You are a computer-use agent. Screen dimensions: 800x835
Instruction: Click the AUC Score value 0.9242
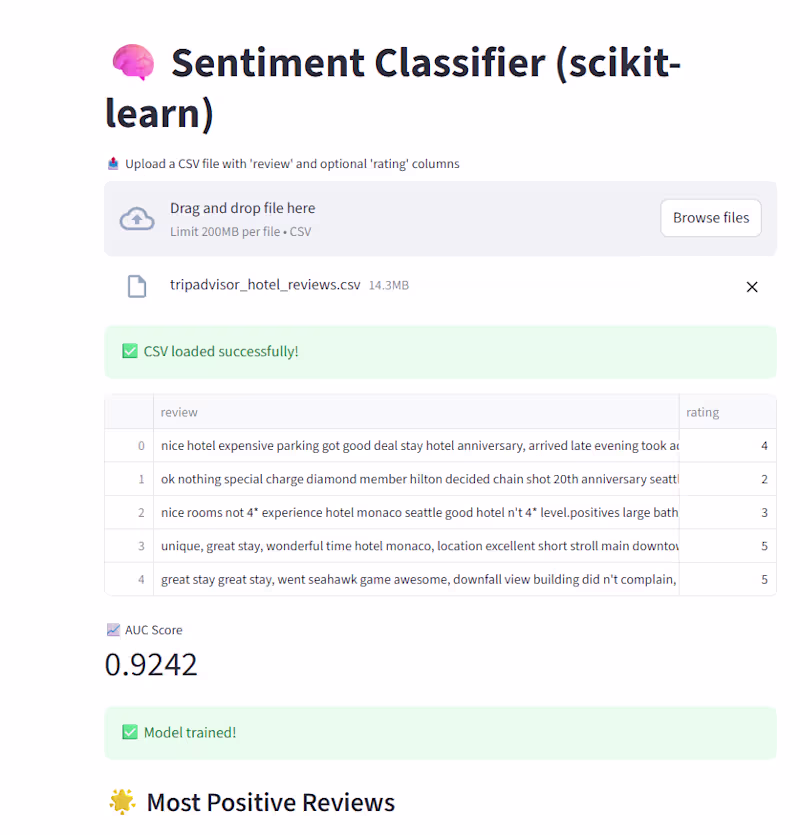[x=151, y=664]
